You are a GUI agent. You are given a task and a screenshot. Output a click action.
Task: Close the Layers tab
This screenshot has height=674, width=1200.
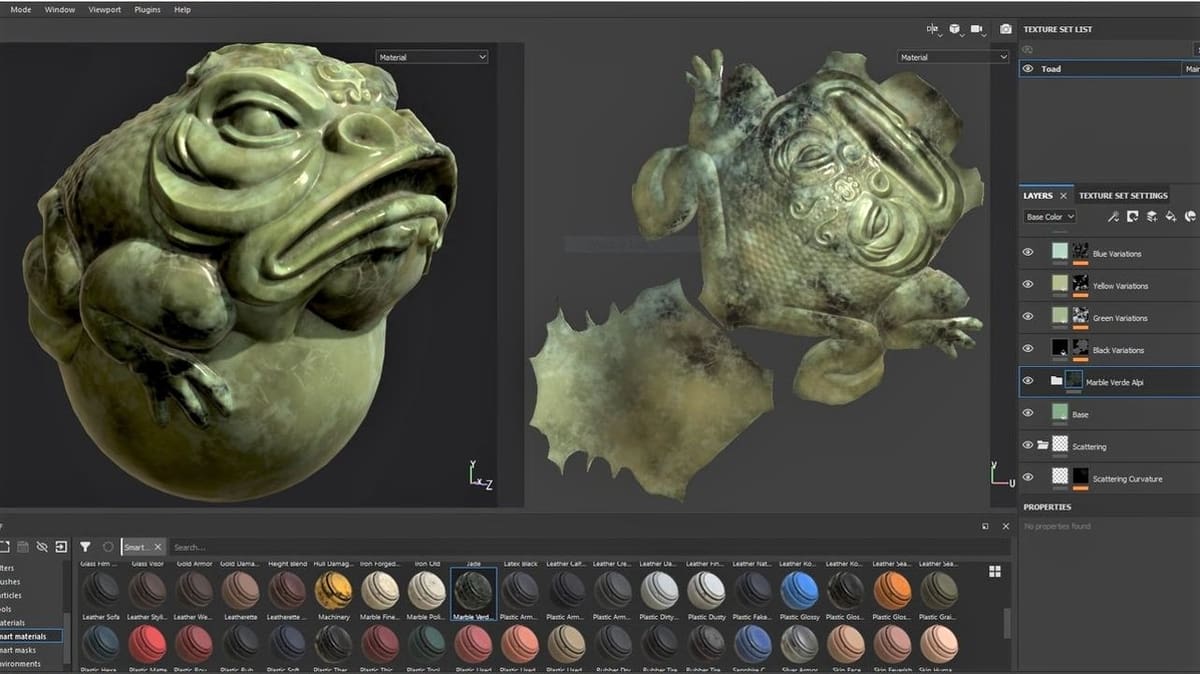pos(1063,195)
